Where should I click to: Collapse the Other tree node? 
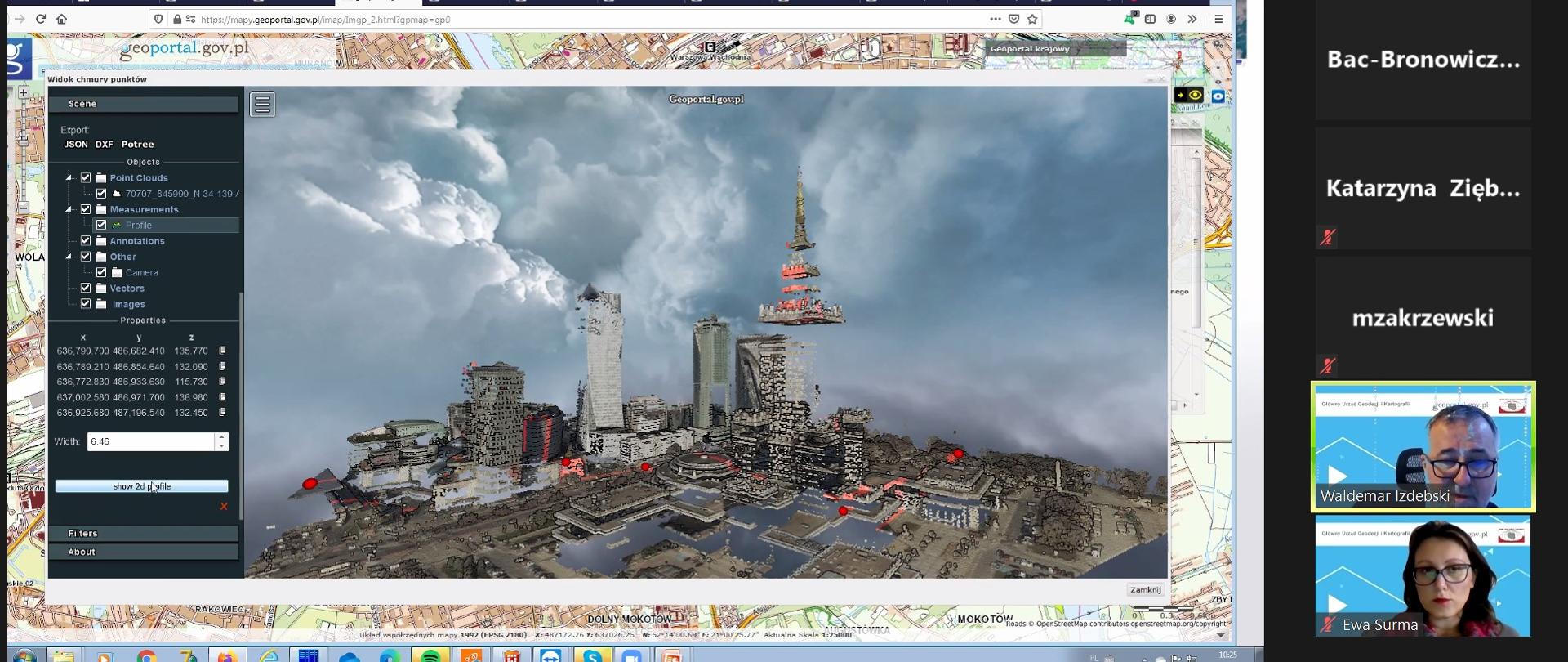(69, 257)
